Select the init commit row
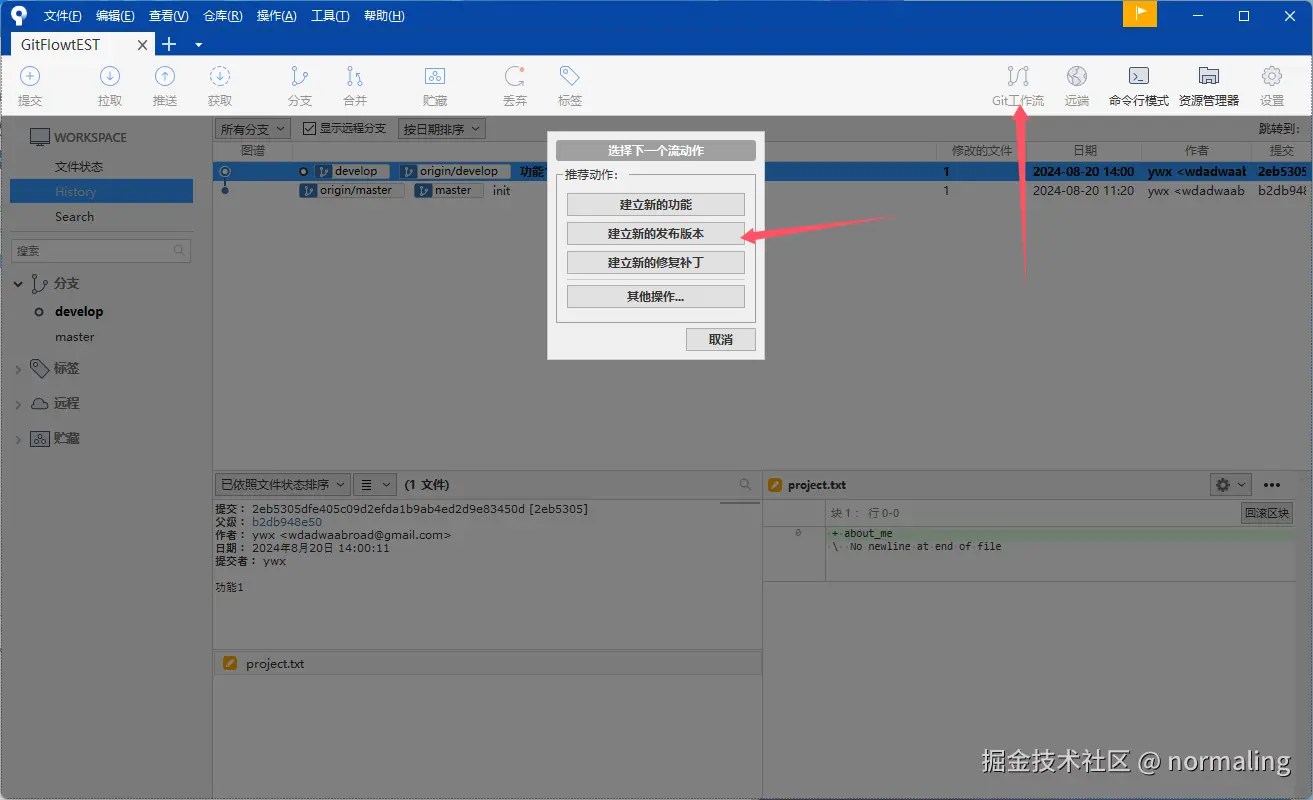 click(x=762, y=191)
